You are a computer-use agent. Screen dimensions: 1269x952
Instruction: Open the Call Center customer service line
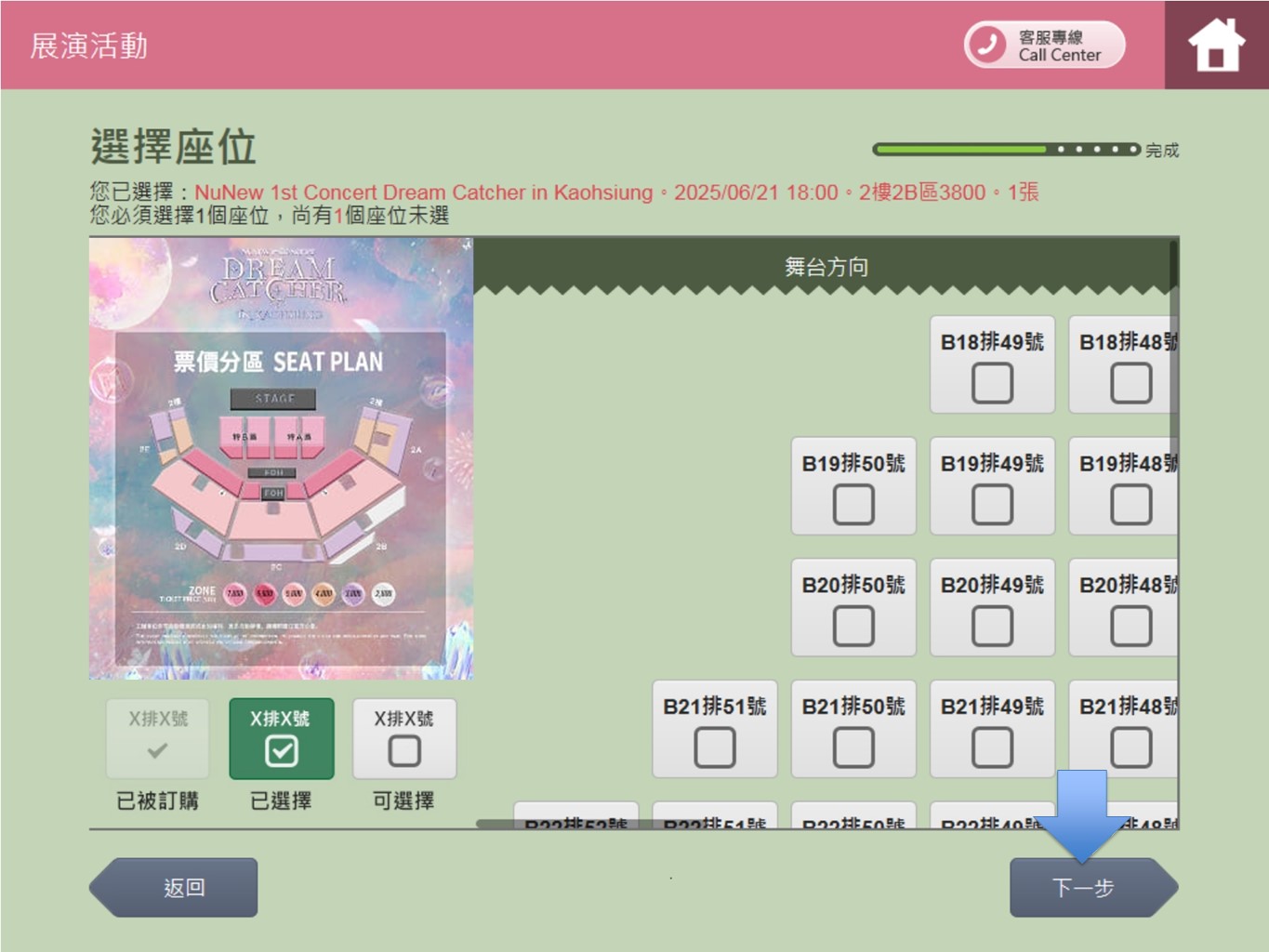(x=1044, y=45)
